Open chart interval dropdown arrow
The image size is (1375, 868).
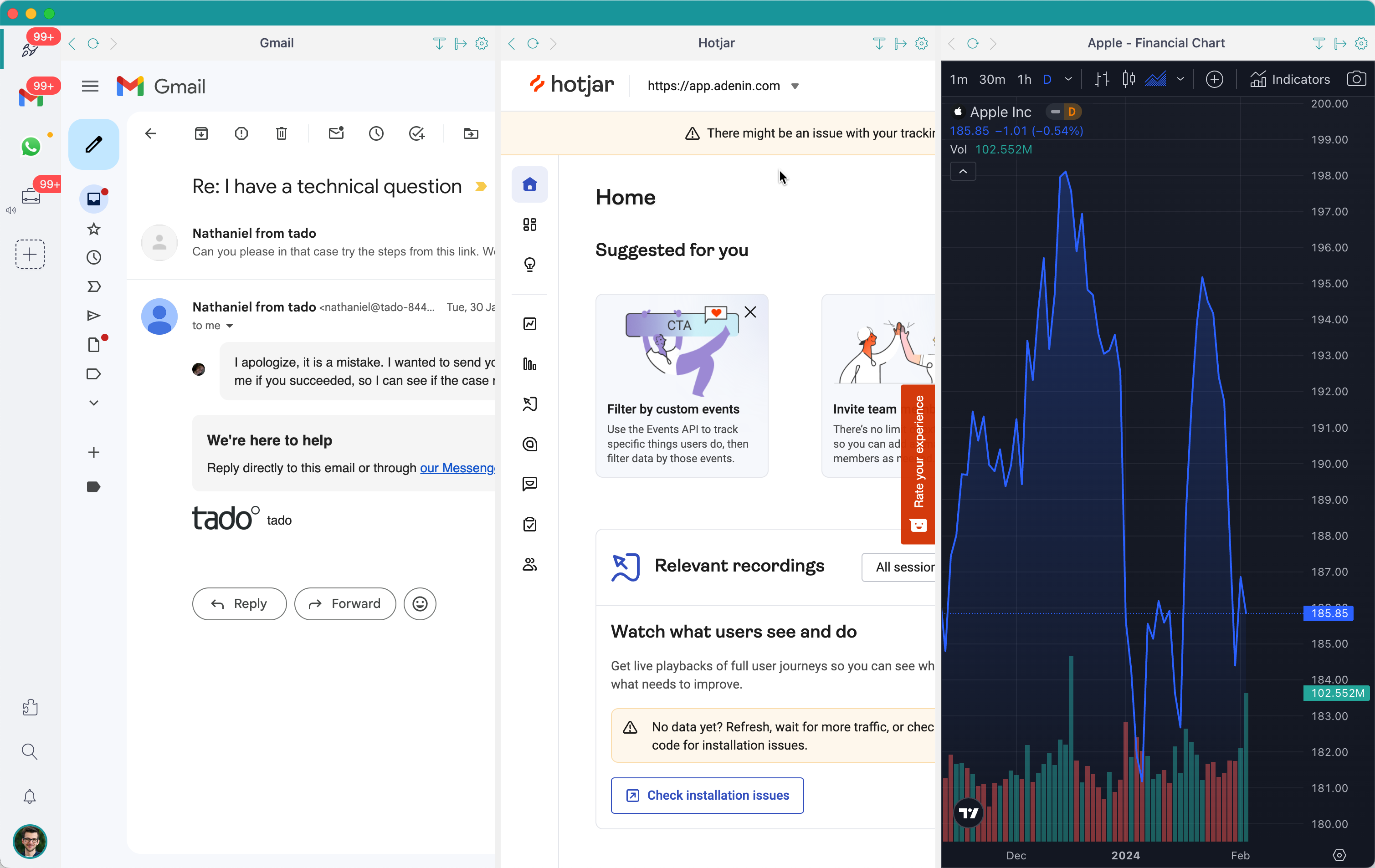[1068, 79]
